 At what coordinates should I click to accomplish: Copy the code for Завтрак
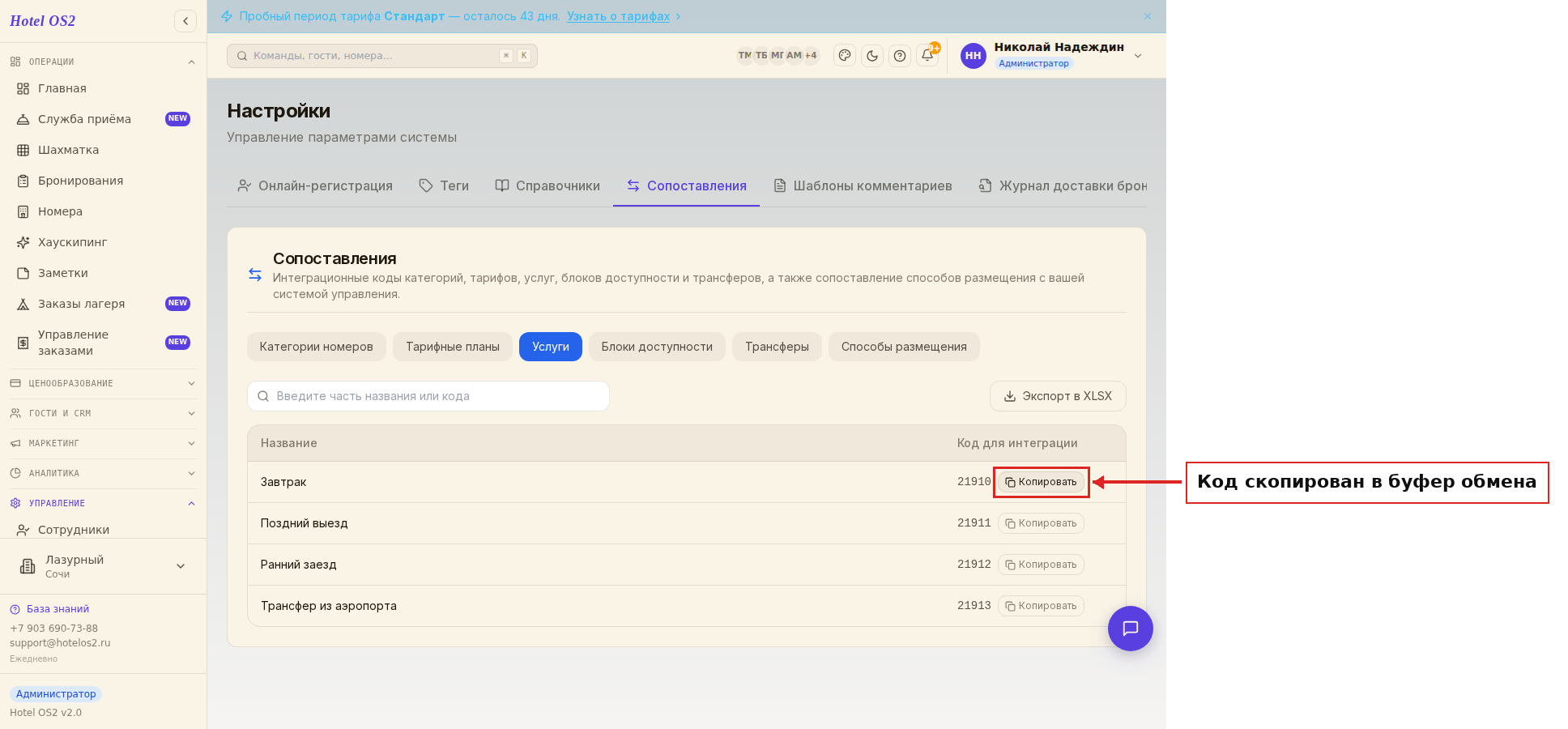pos(1041,482)
